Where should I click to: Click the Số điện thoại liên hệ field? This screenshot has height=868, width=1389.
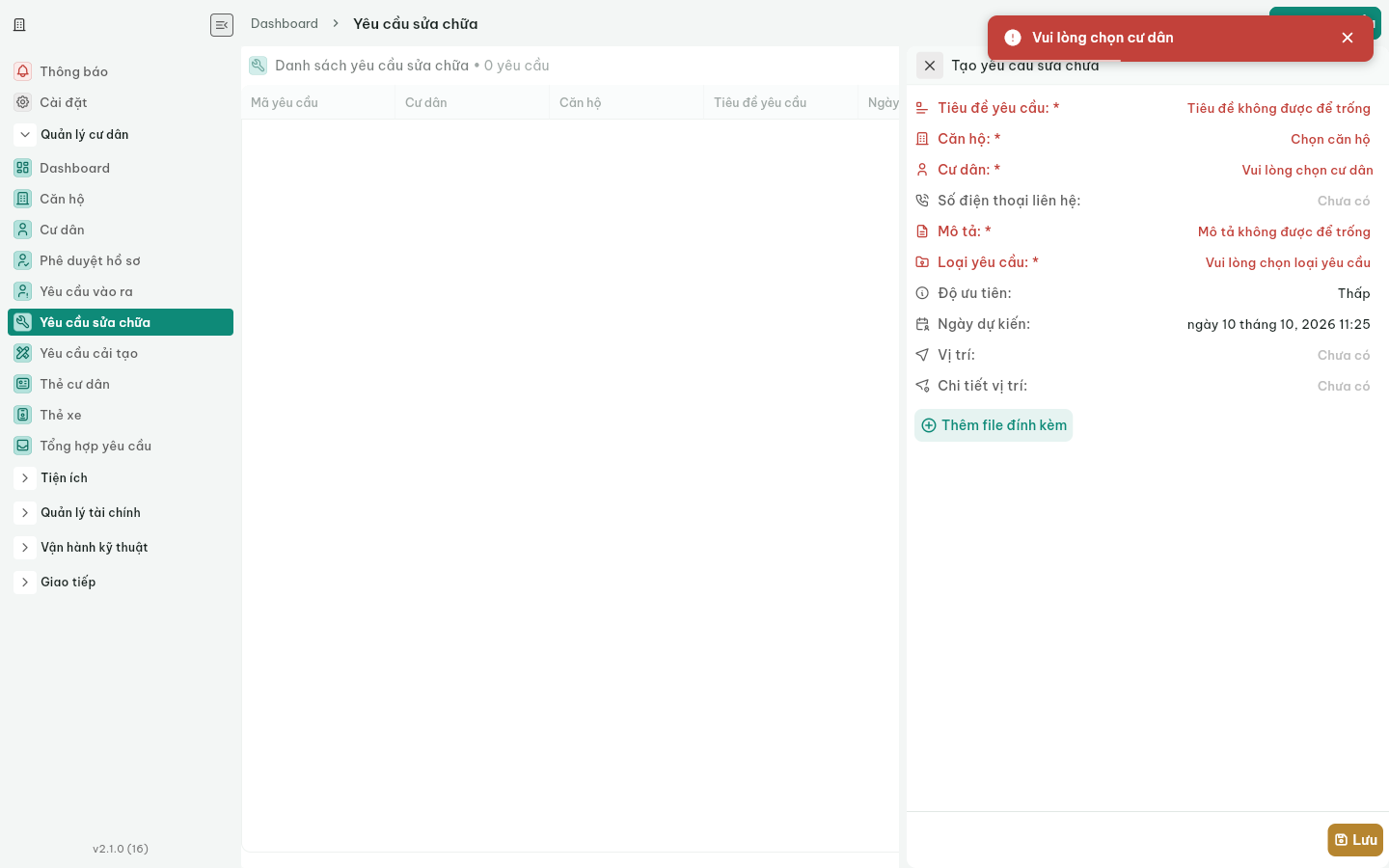point(1344,201)
